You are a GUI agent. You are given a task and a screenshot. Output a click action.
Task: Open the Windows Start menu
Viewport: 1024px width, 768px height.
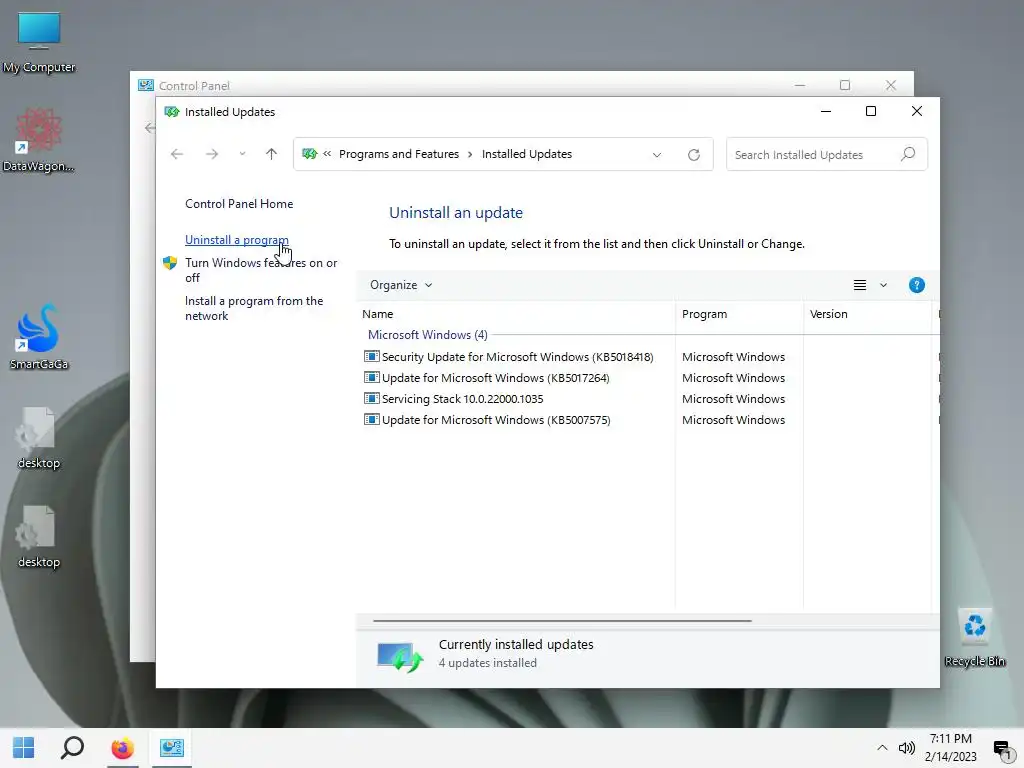coord(24,748)
